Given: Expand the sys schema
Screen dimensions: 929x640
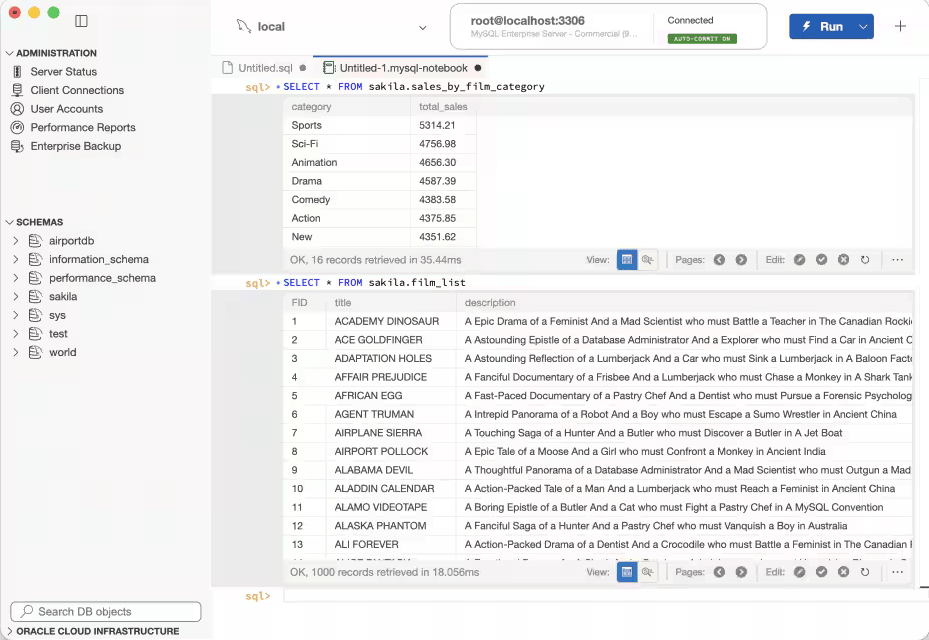Looking at the screenshot, I should [16, 315].
